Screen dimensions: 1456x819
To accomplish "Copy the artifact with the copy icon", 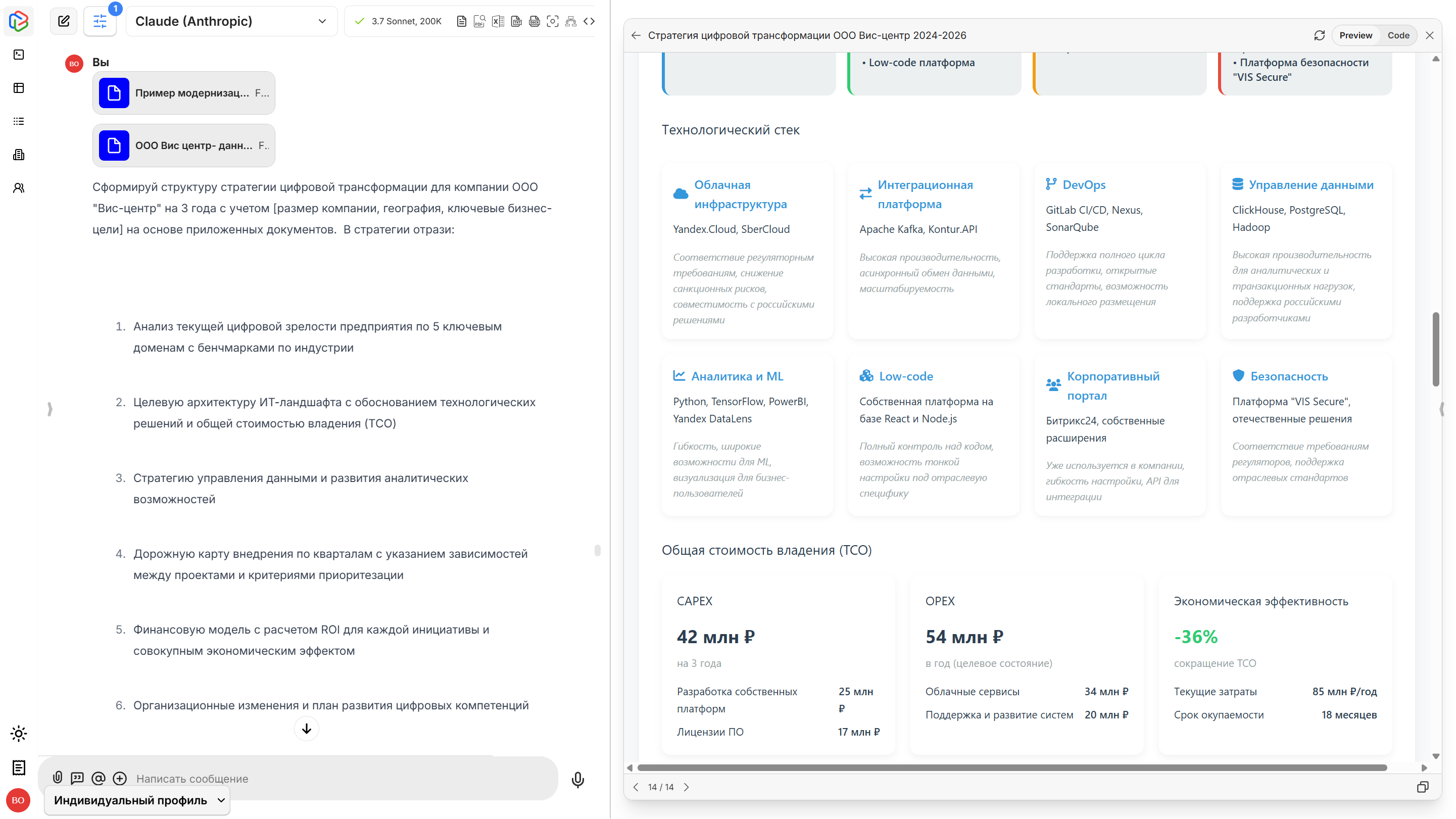I will pos(1423,787).
